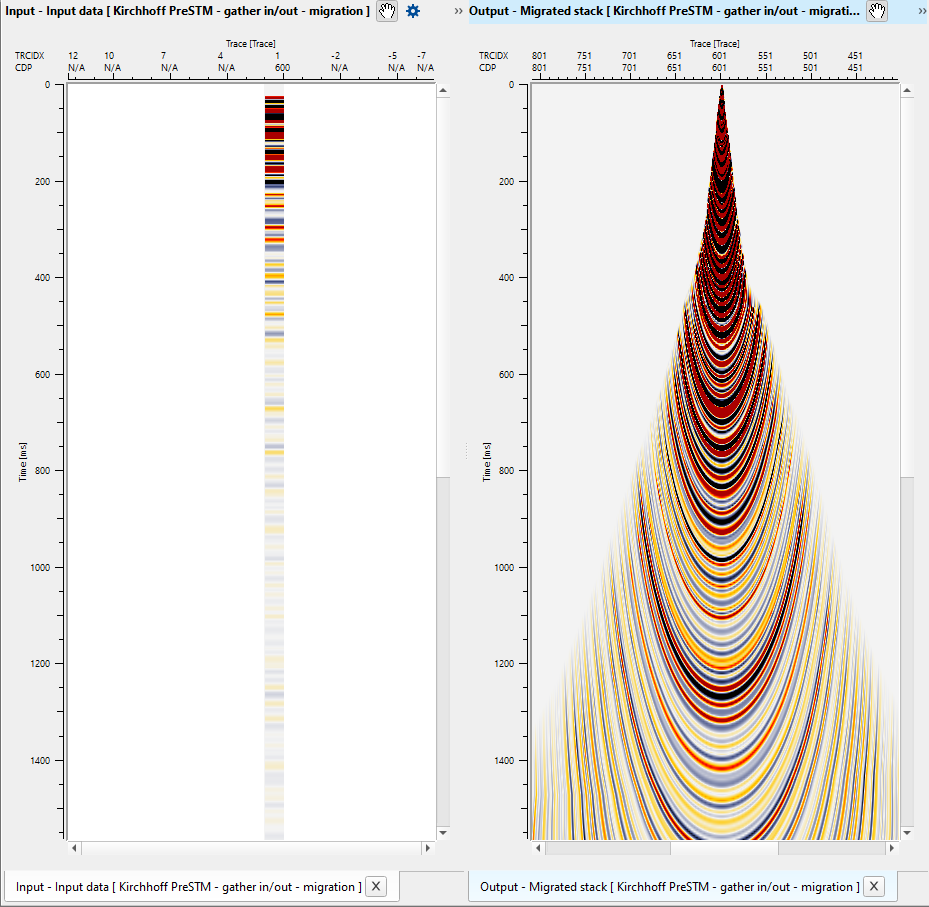Screen dimensions: 929x907
Task: Click 1400 time tick in Output panel
Action: coord(504,760)
